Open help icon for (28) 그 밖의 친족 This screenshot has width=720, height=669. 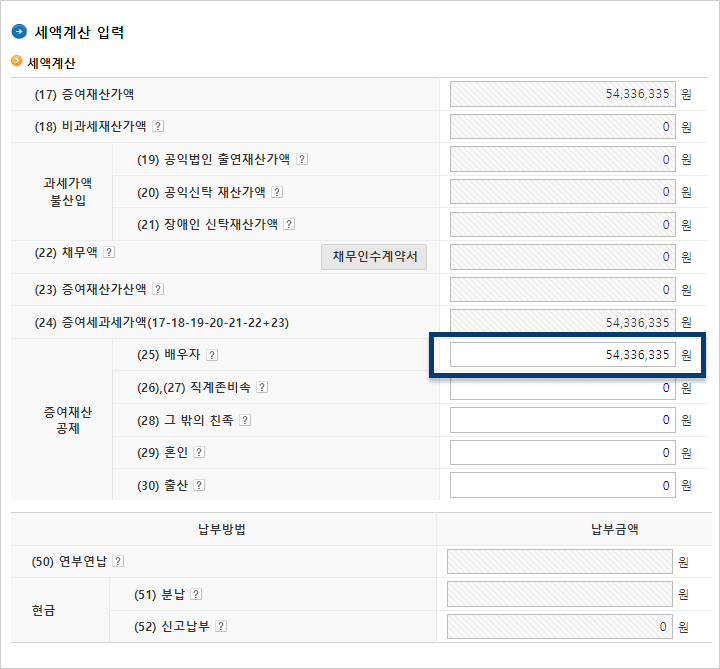click(245, 420)
